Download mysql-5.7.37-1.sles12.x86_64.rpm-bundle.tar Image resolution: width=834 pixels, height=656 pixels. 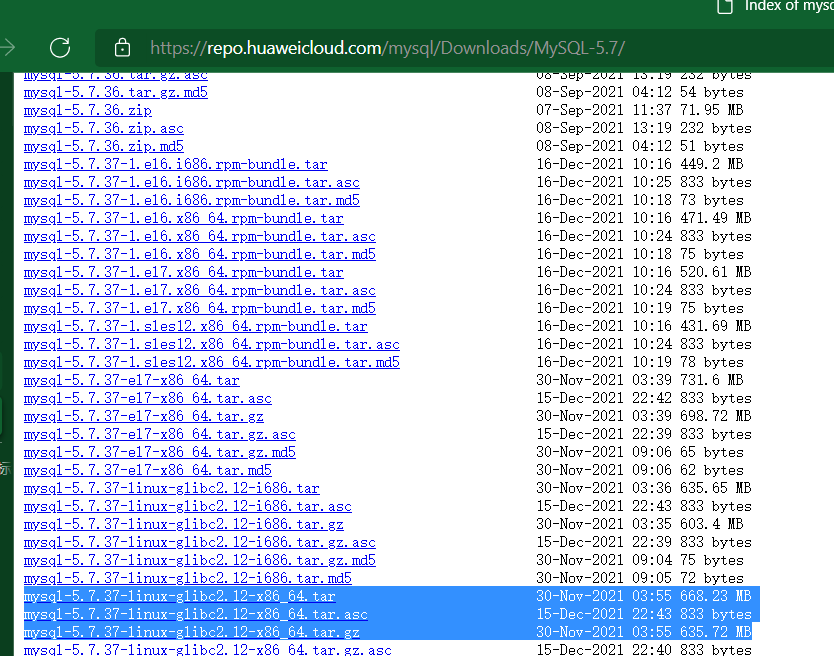click(196, 326)
